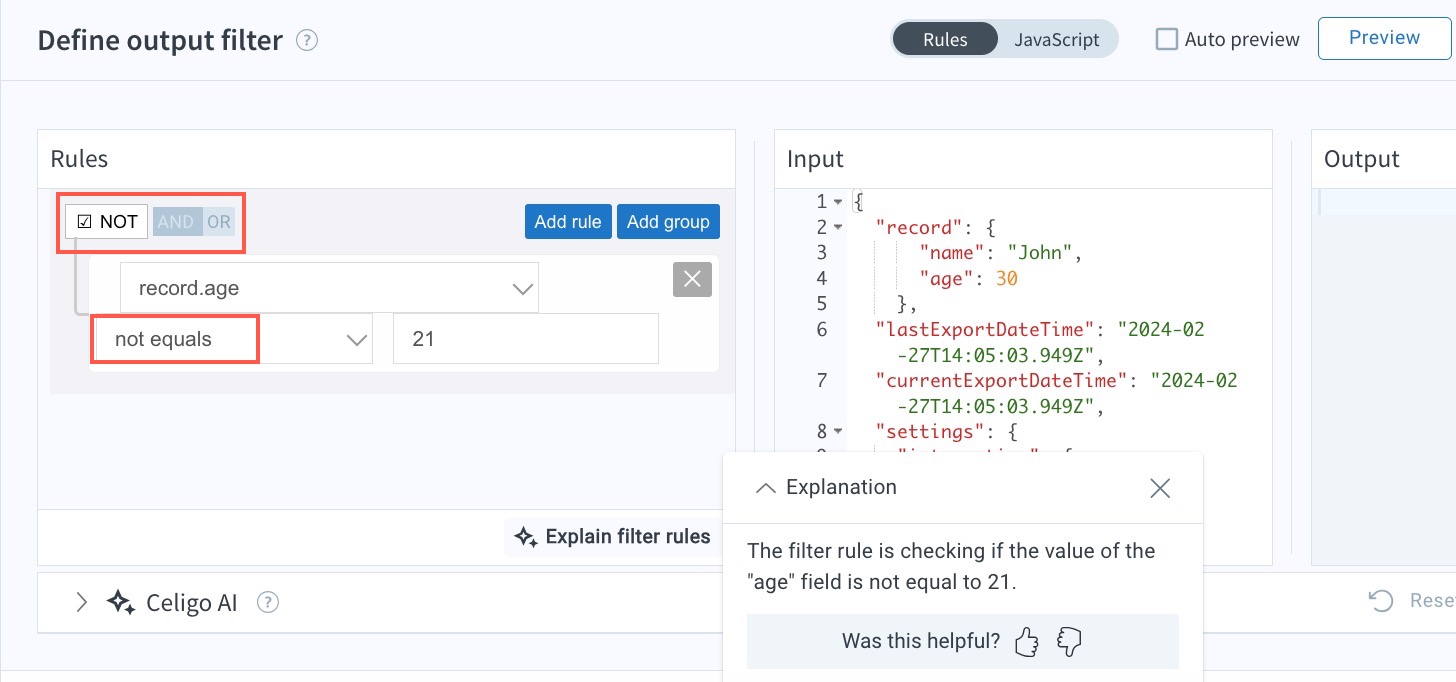The image size is (1456, 682).
Task: Click the Reset undo arrow icon
Action: (x=1380, y=600)
